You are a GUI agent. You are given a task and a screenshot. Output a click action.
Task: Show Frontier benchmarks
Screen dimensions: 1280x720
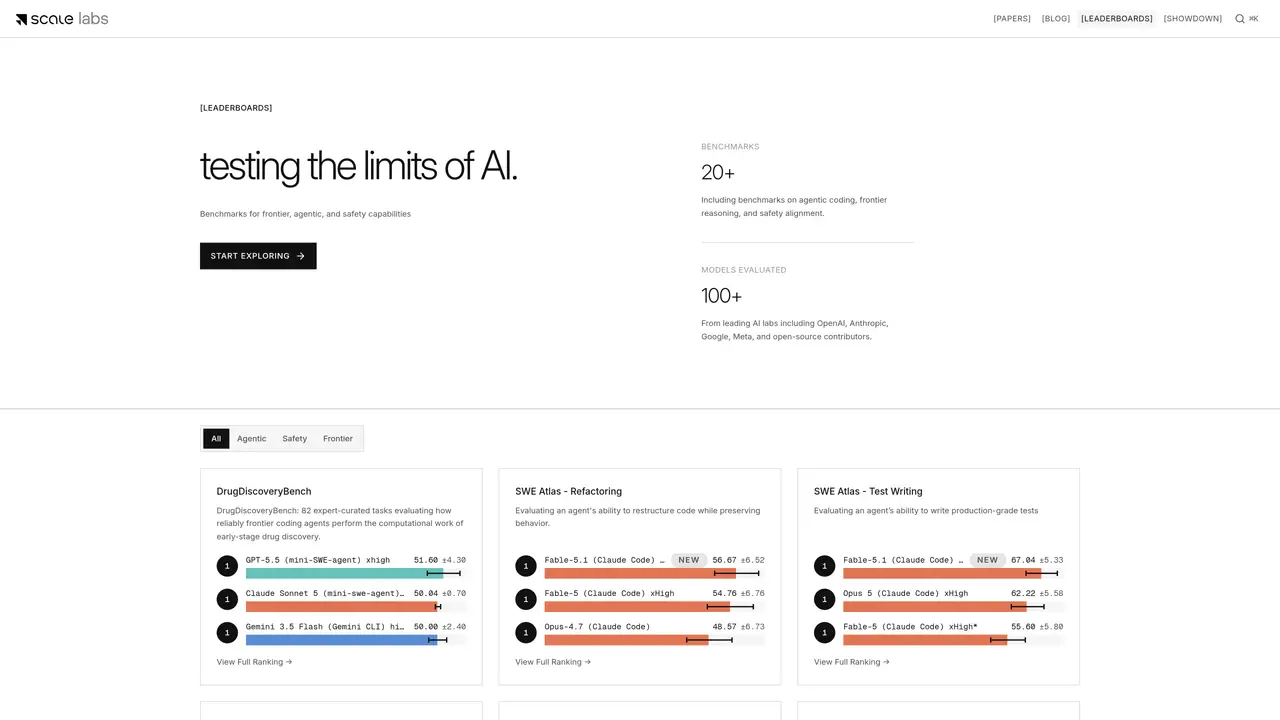point(338,439)
